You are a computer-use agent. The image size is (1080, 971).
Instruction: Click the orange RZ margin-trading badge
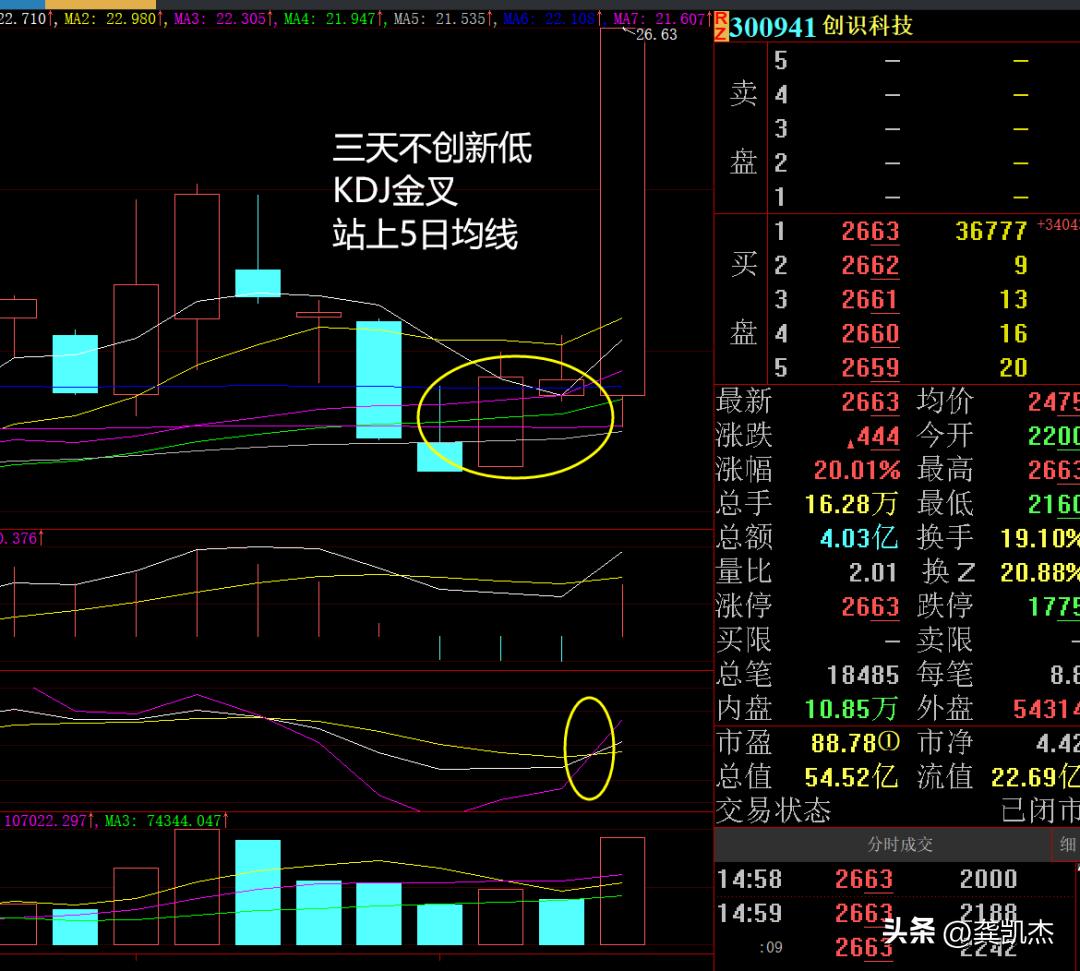point(720,26)
